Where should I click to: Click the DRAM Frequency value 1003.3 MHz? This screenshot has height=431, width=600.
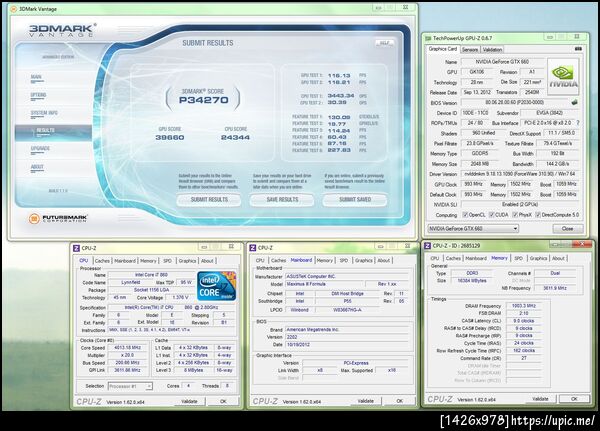click(x=524, y=306)
